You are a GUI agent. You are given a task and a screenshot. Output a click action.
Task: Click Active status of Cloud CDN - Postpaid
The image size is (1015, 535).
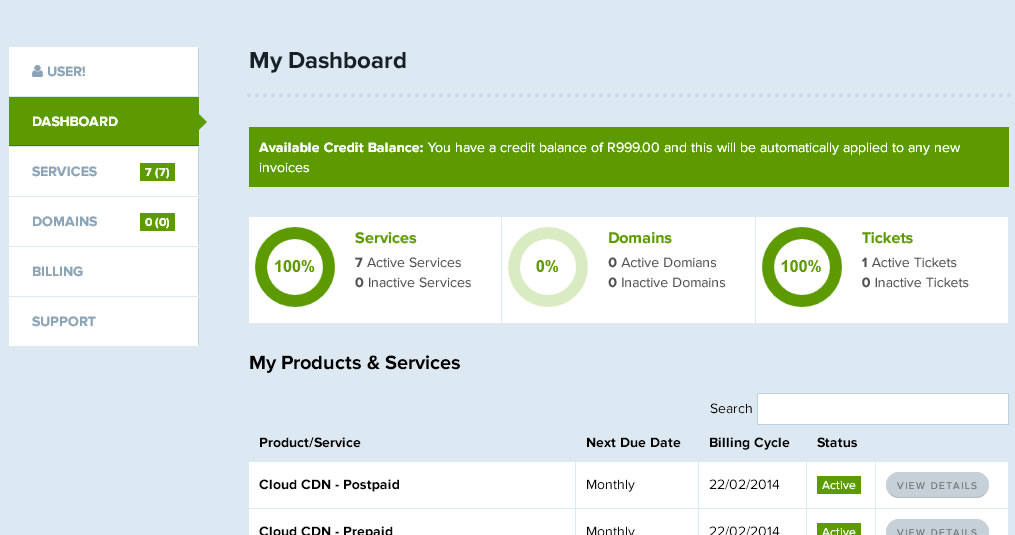[839, 485]
